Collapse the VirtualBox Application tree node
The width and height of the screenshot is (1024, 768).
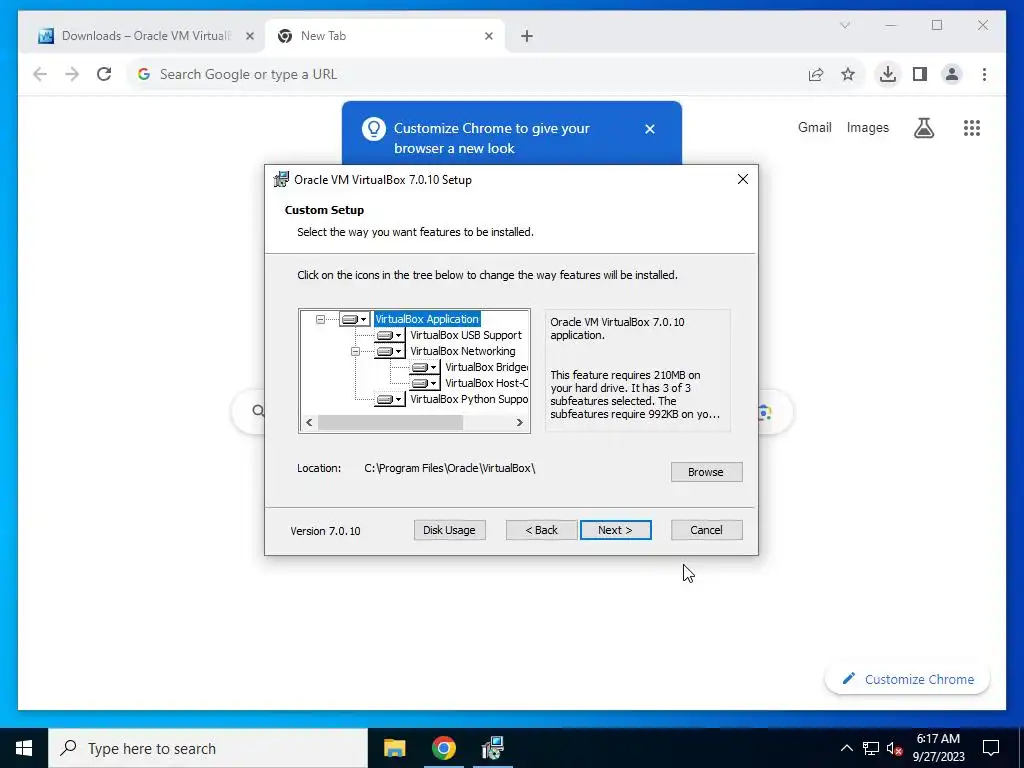tap(320, 319)
